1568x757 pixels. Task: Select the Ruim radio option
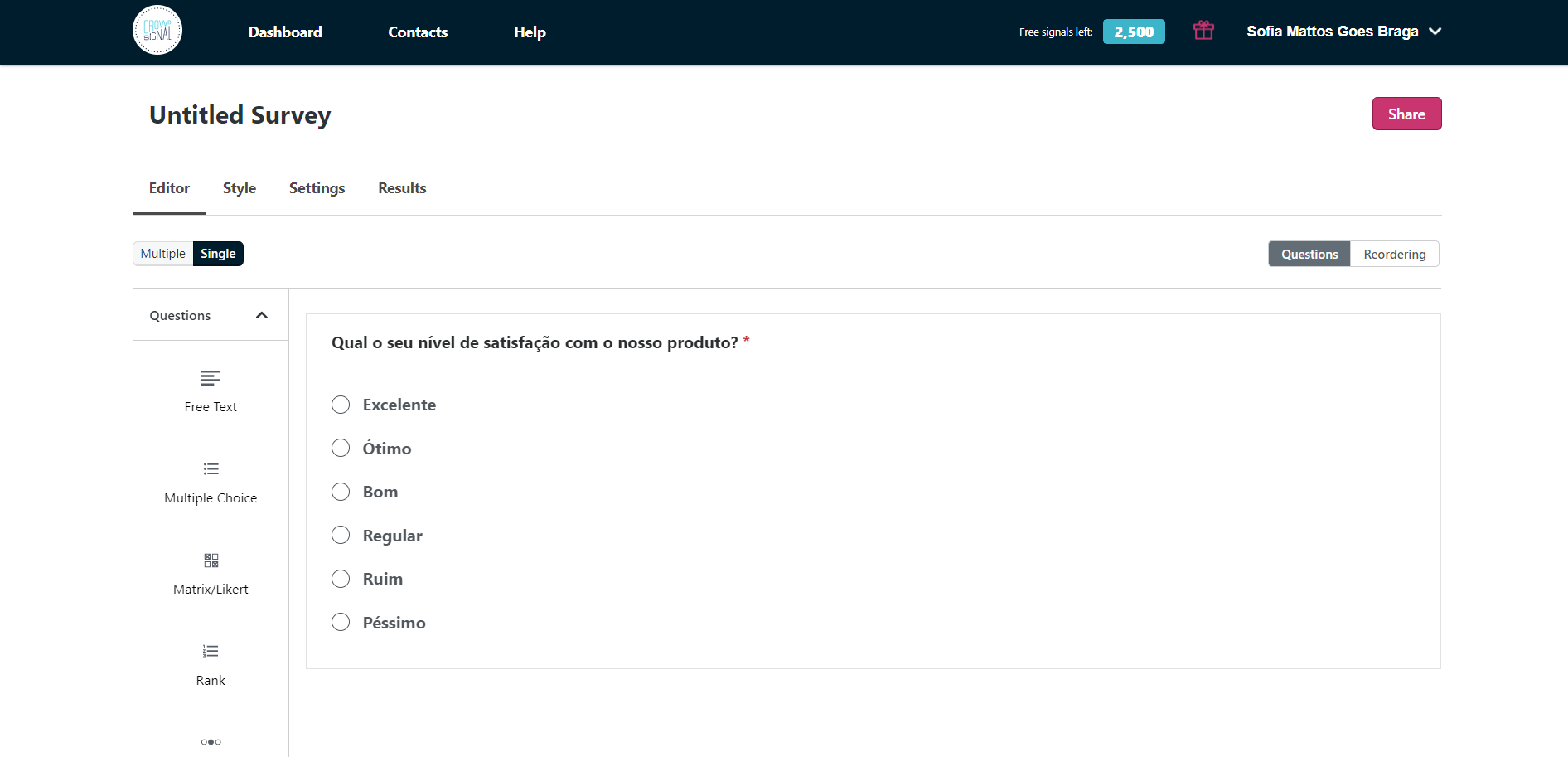point(341,579)
